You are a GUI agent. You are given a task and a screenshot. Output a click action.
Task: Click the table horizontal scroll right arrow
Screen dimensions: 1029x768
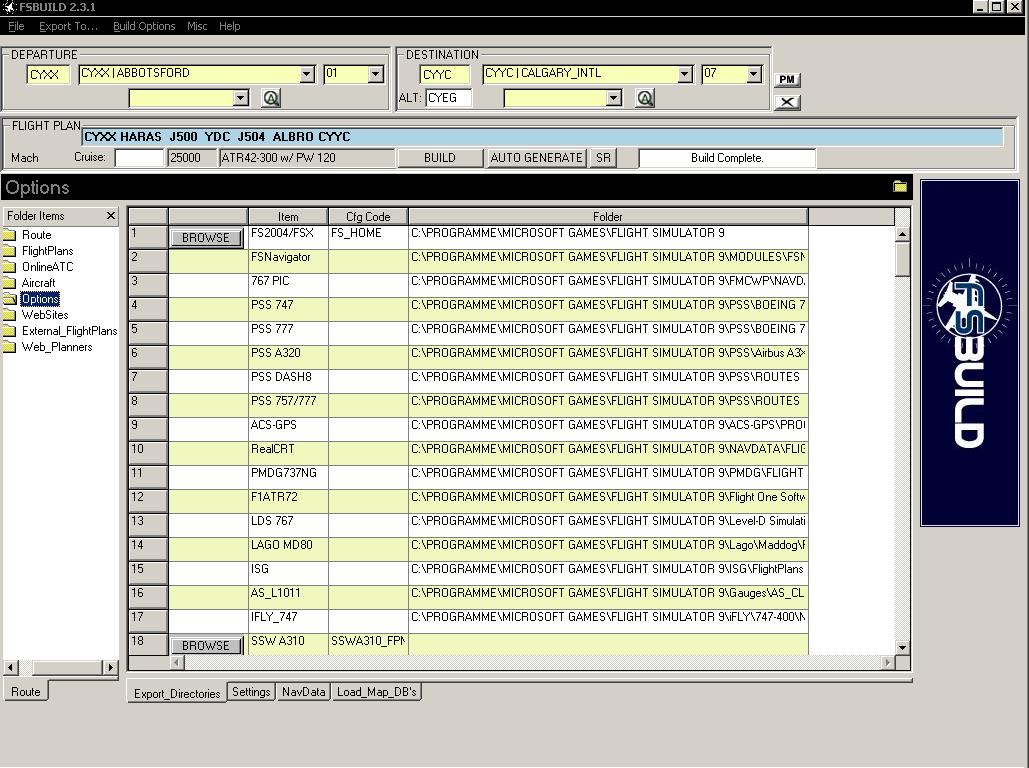[x=887, y=662]
